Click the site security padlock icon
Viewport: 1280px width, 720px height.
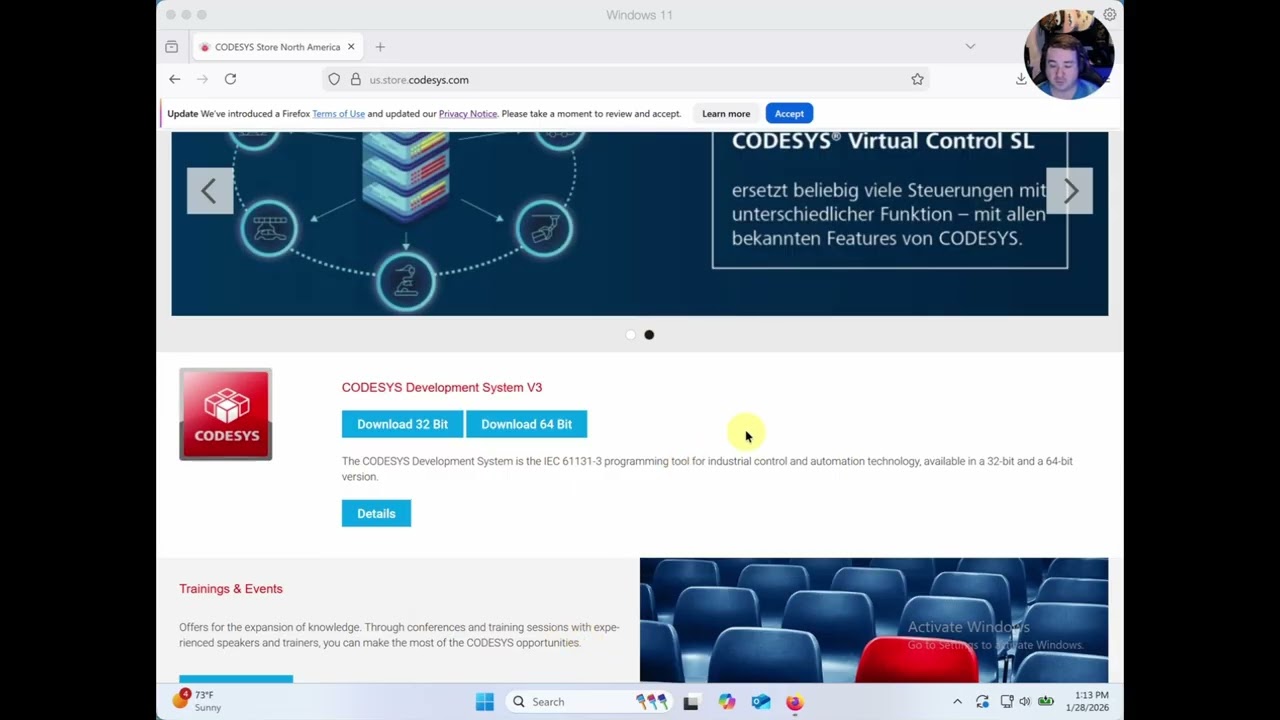coord(355,79)
